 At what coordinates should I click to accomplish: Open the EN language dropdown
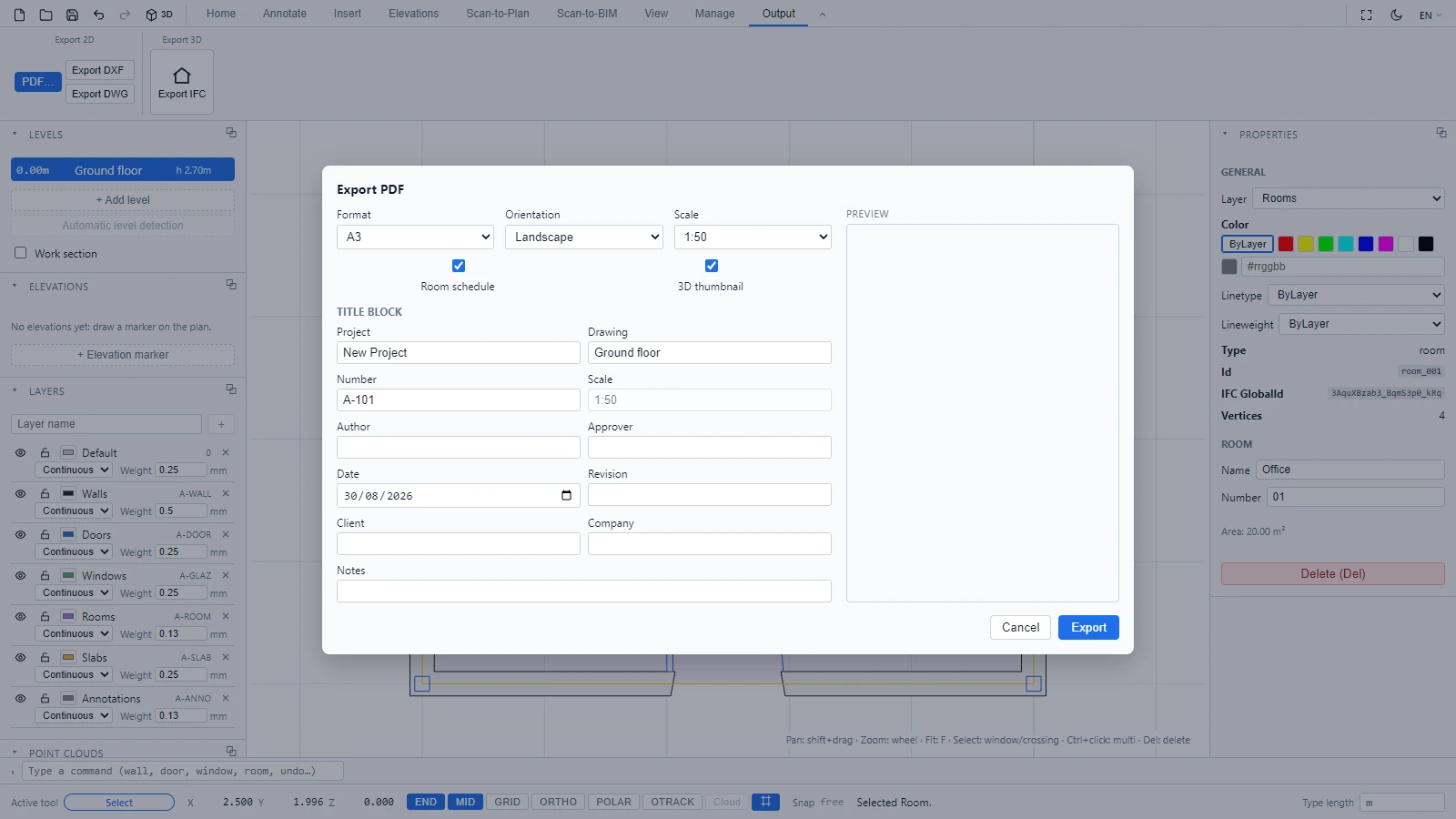point(1431,15)
